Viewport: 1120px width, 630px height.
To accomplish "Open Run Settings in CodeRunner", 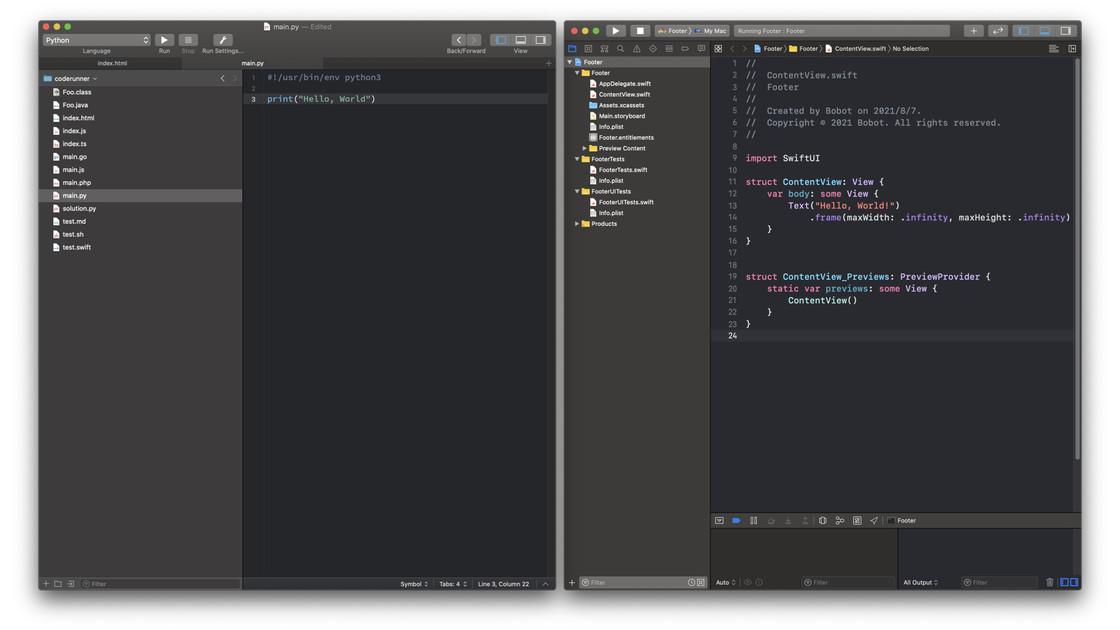I will click(221, 40).
